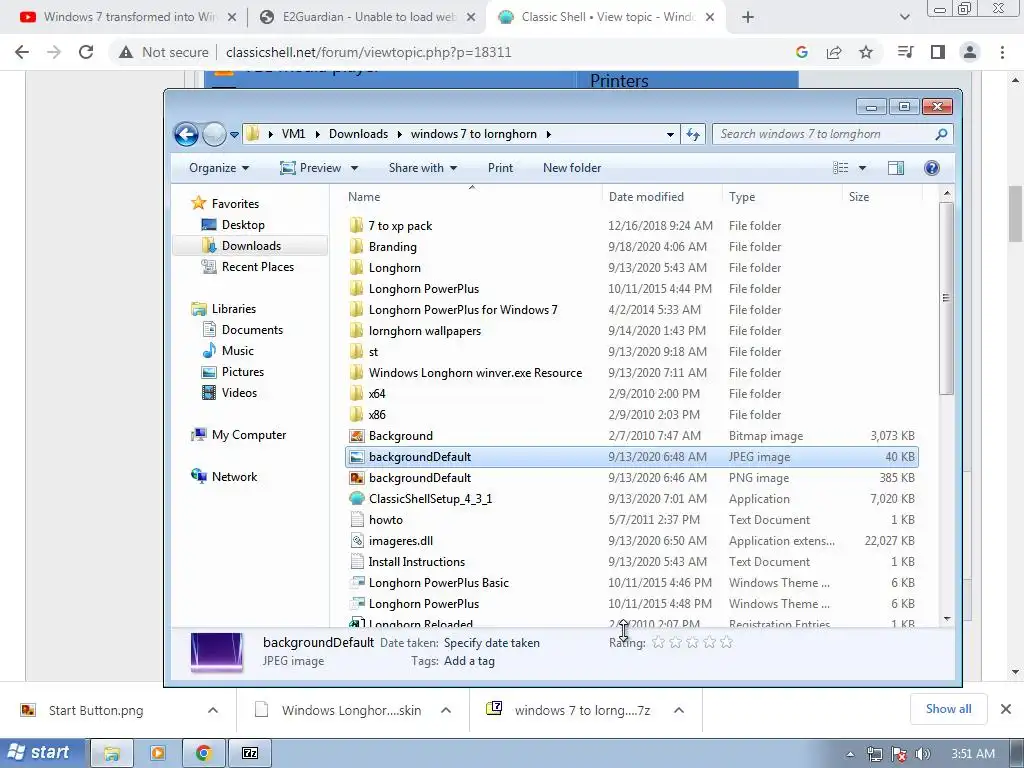The image size is (1024, 768).
Task: Open the Windows start button
Action: [42, 753]
